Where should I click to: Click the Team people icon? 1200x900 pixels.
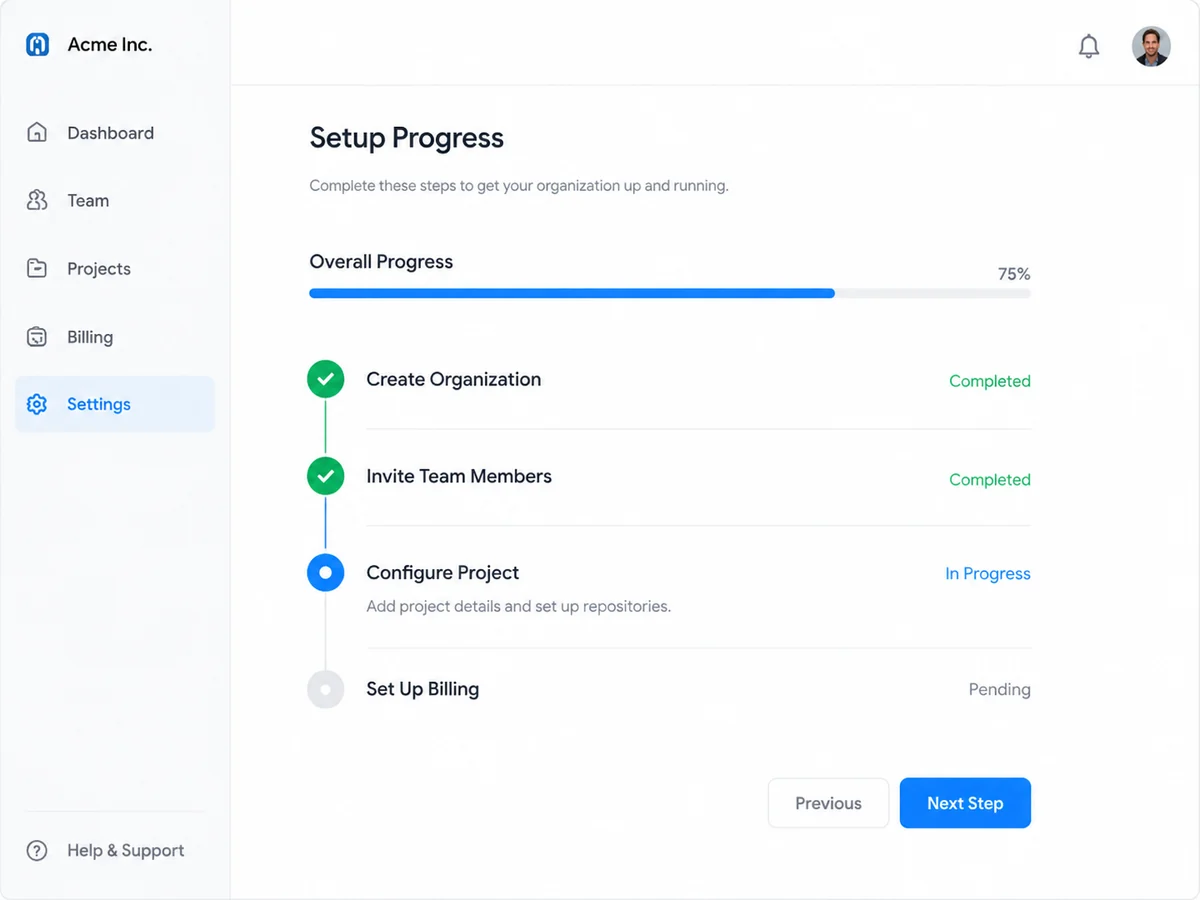37,201
